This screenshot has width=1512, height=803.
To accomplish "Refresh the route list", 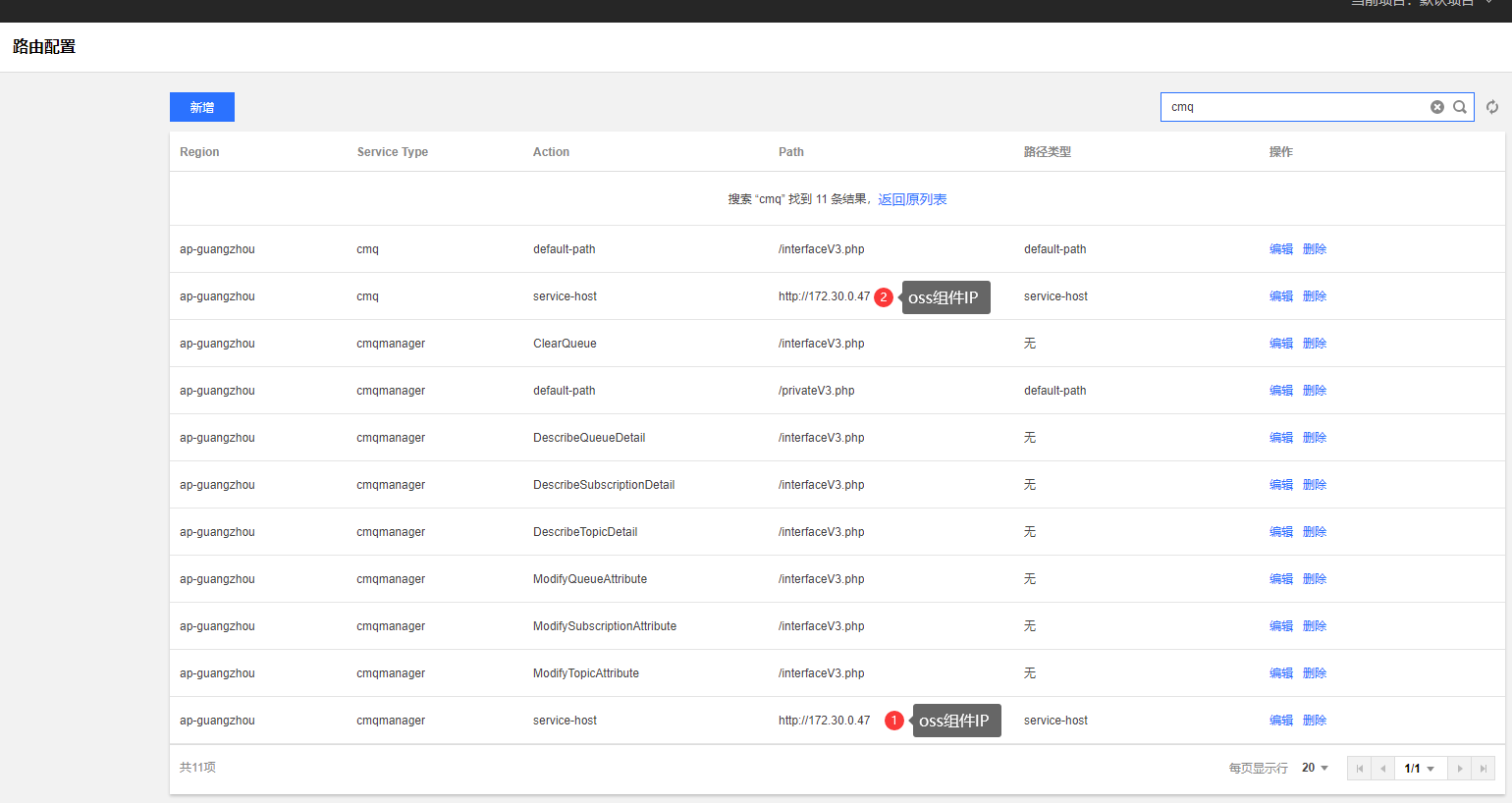I will click(x=1492, y=107).
